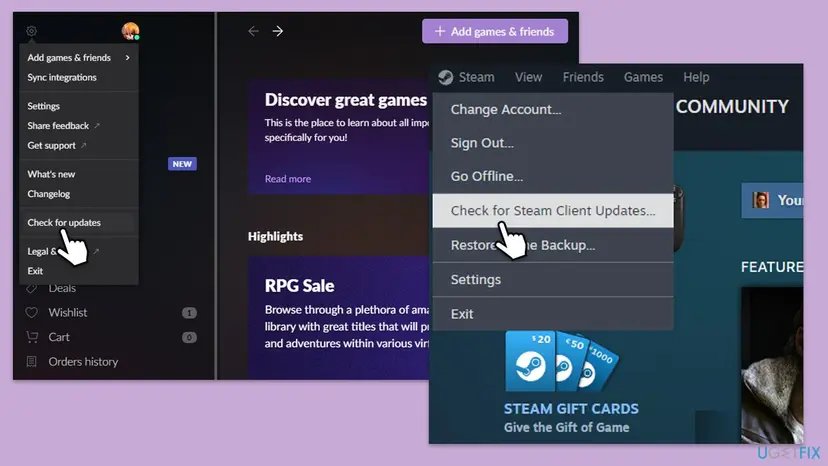Click the Highlights section heading

275,236
